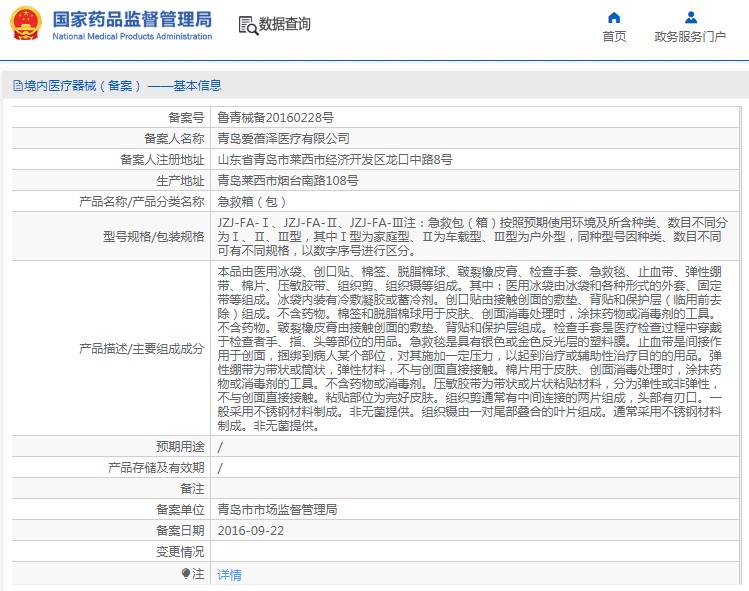The height and width of the screenshot is (591, 749).
Task: Click the document icon before 境内医疗器械
Action: [x=17, y=86]
